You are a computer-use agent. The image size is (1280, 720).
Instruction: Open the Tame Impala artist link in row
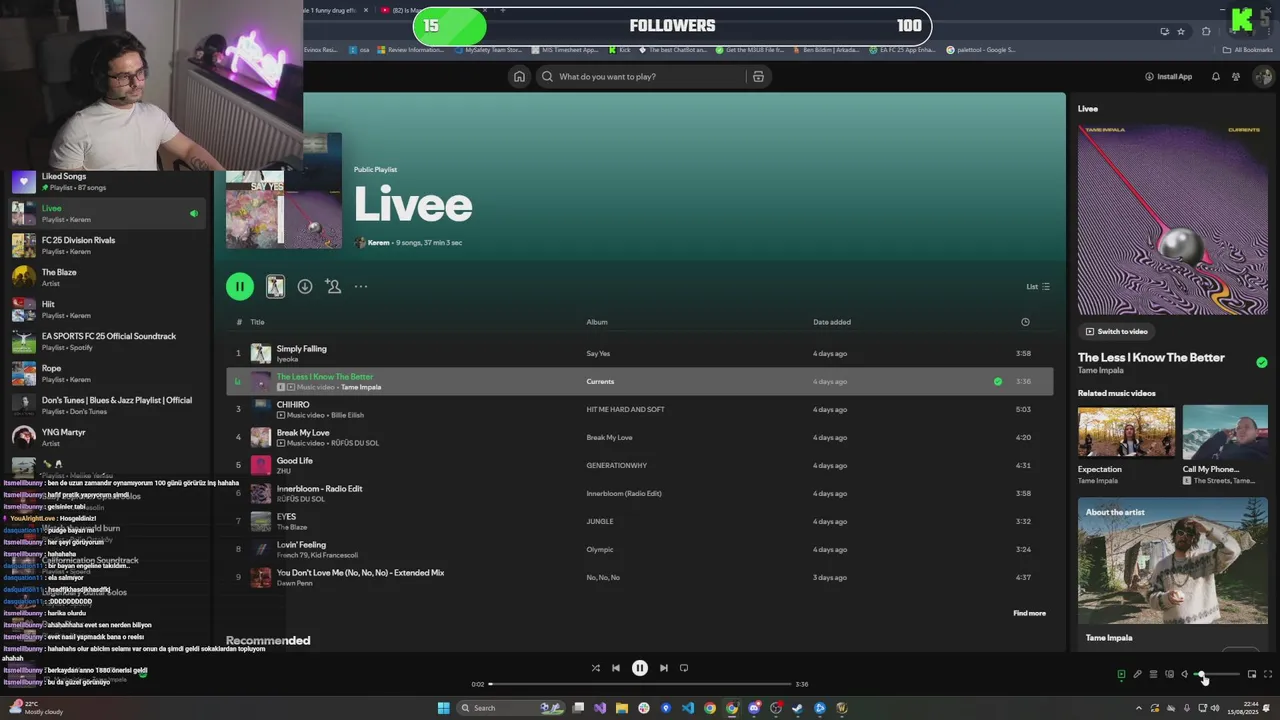pyautogui.click(x=361, y=387)
